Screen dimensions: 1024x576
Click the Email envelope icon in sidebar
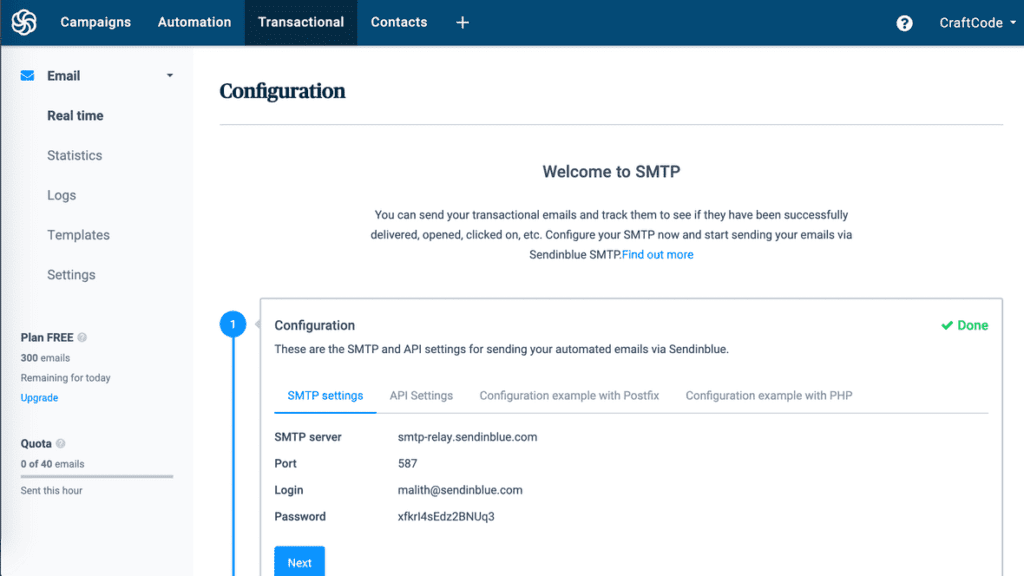27,76
